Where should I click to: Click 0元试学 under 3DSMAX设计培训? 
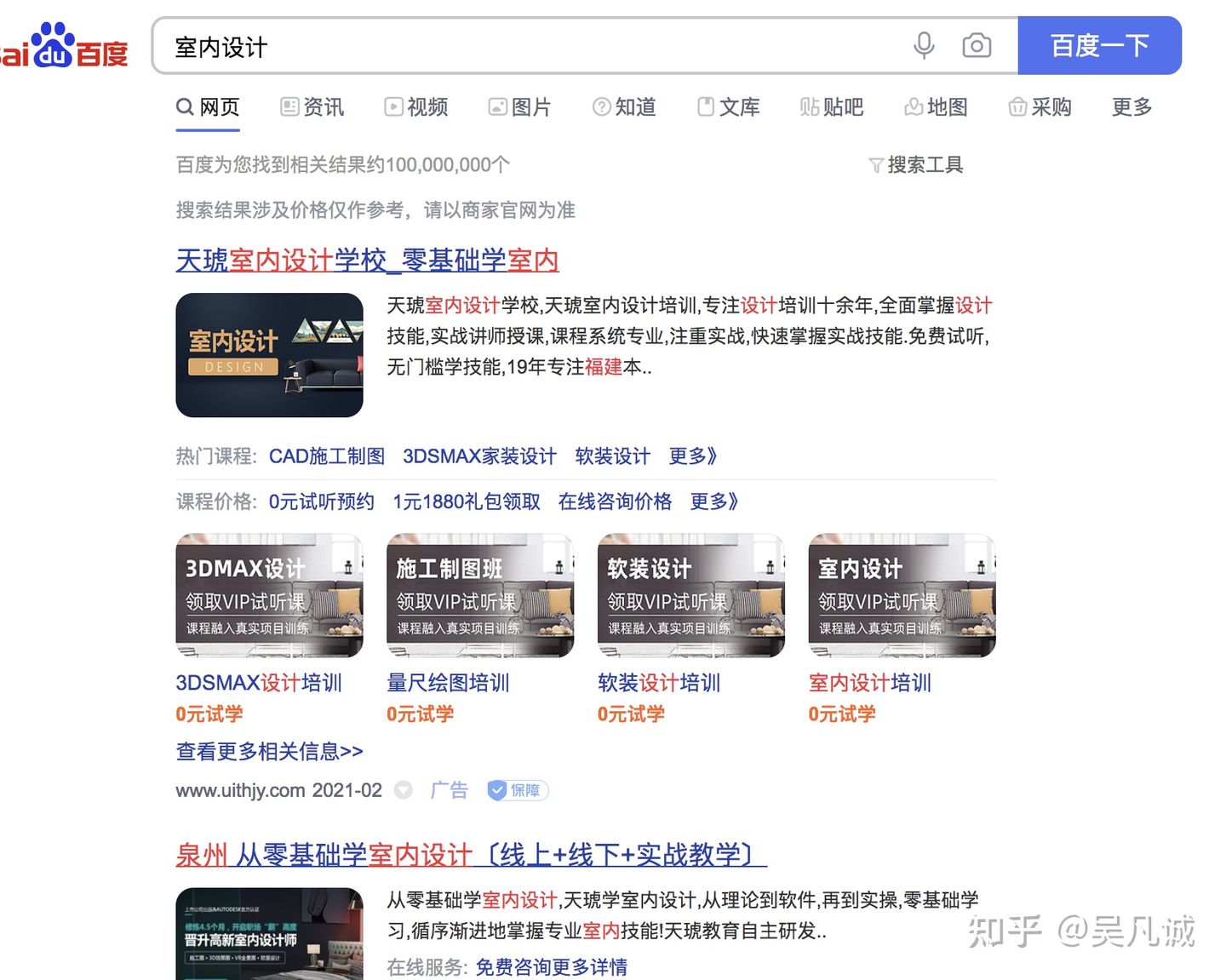(x=209, y=714)
